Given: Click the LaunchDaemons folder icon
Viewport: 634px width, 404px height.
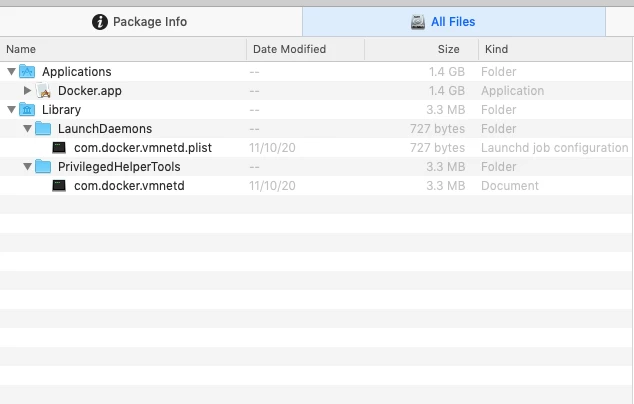Looking at the screenshot, I should click(43, 129).
